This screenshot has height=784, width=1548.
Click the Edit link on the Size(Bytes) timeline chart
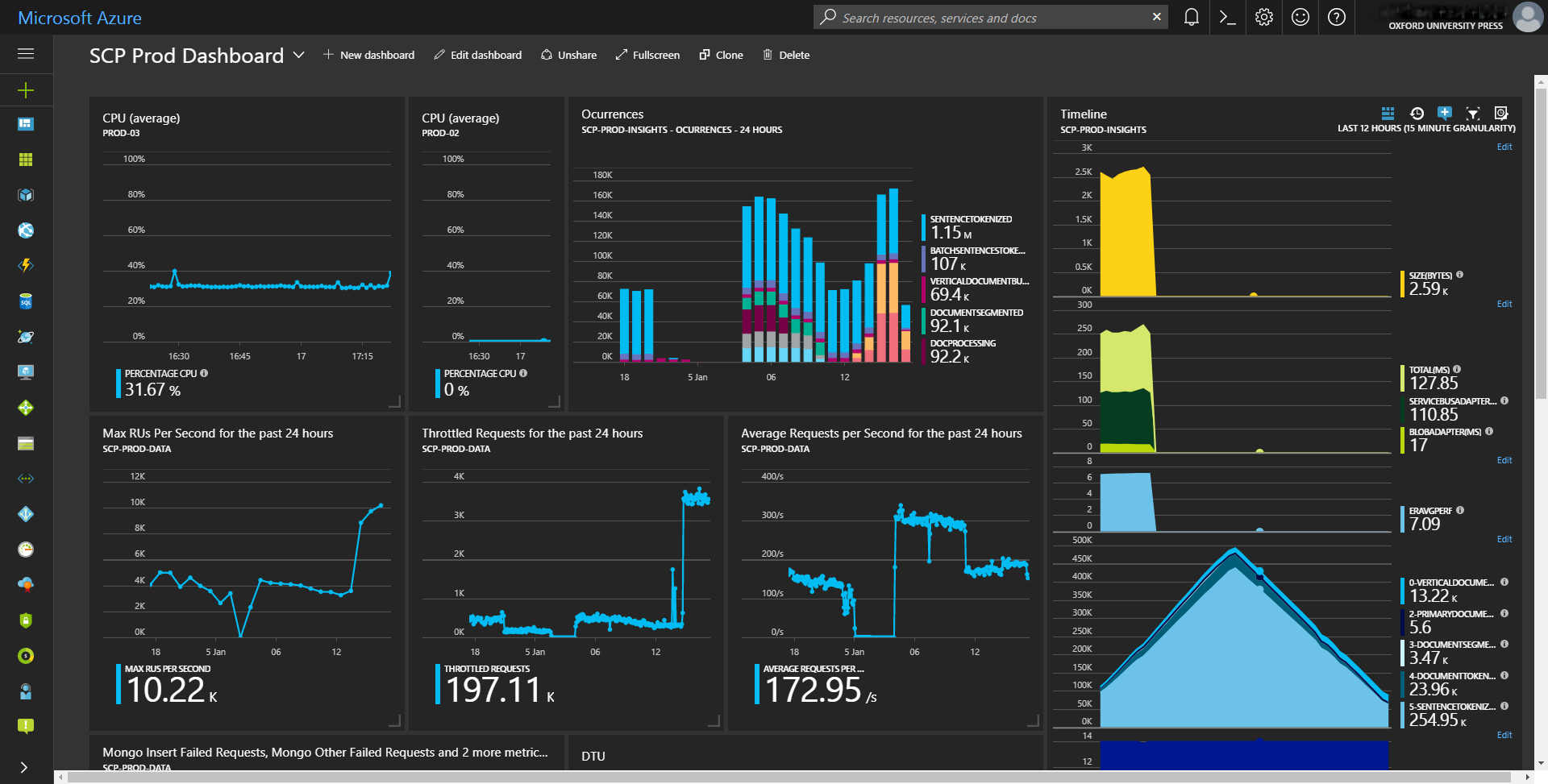[x=1504, y=147]
